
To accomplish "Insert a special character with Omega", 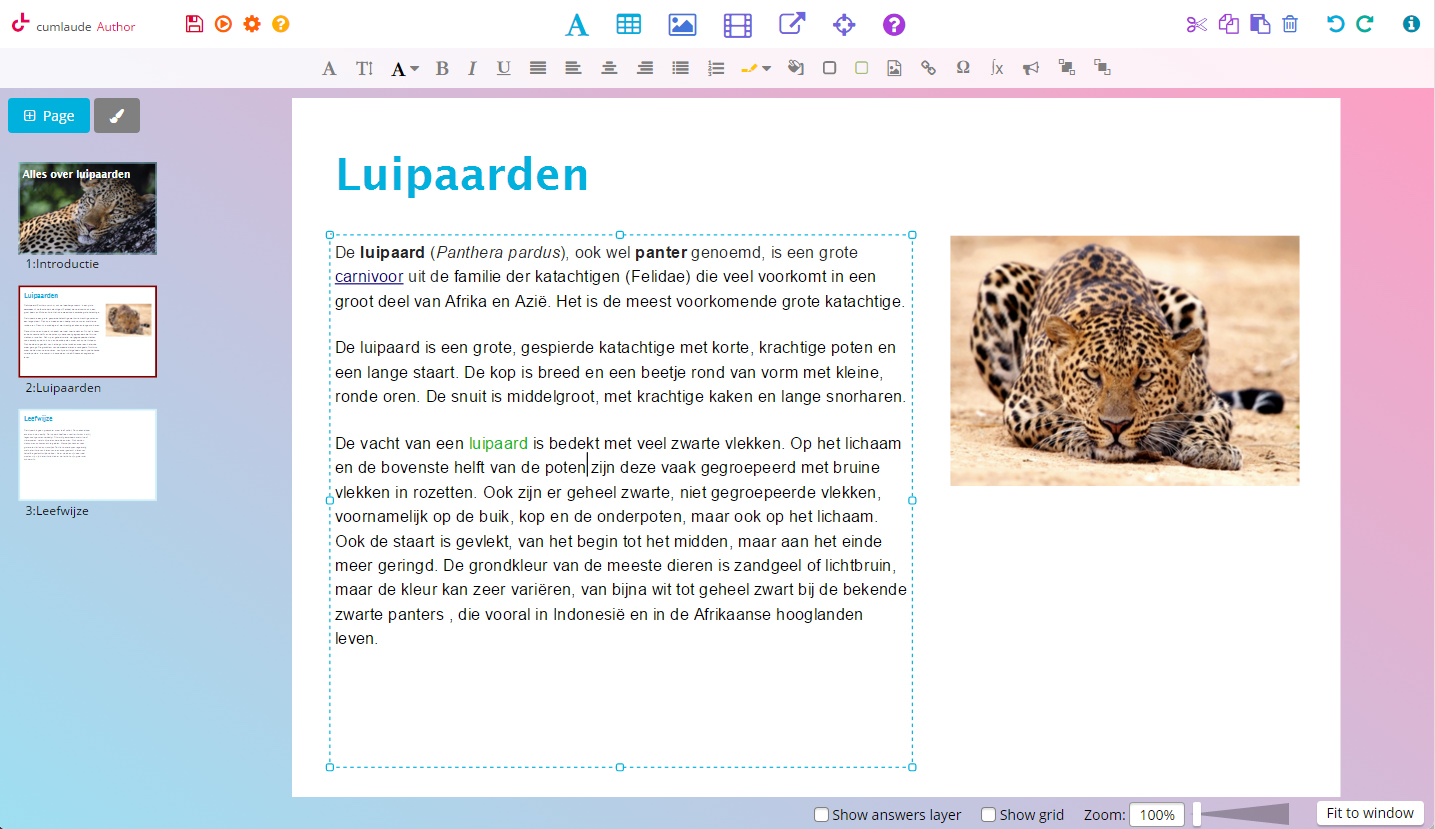I will click(x=963, y=68).
